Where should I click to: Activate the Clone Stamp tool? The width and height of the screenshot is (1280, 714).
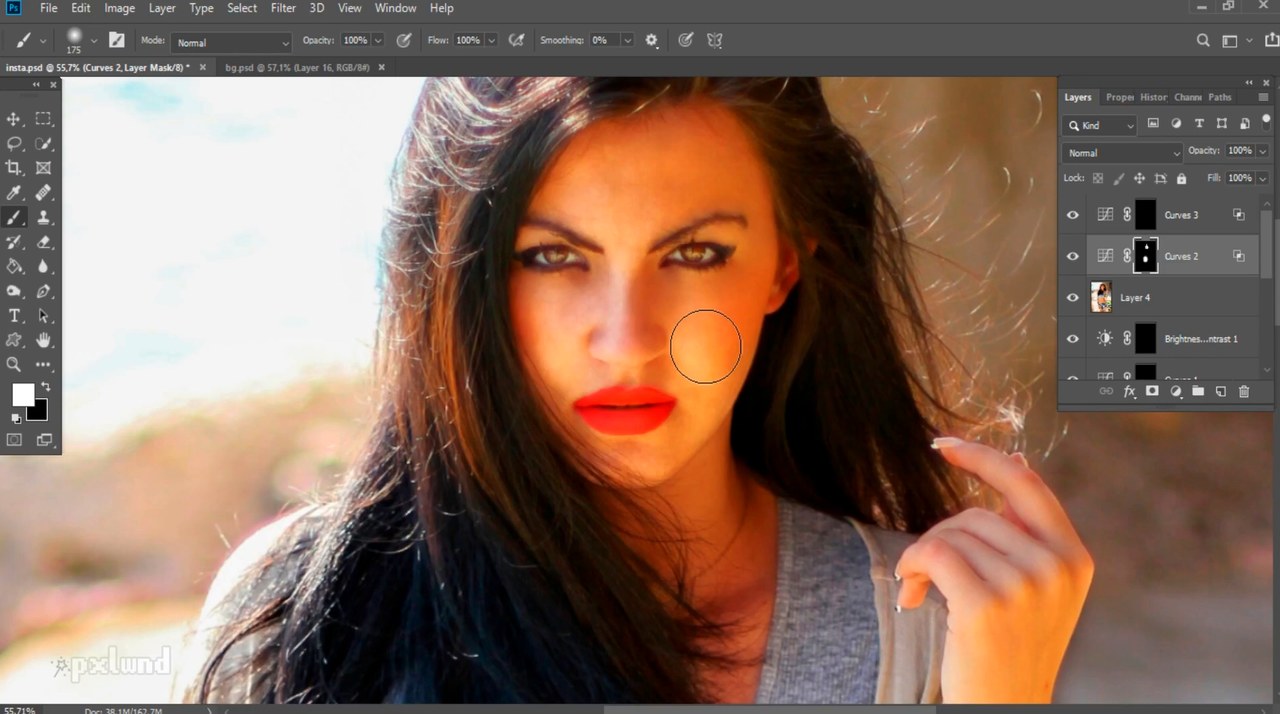coord(43,217)
